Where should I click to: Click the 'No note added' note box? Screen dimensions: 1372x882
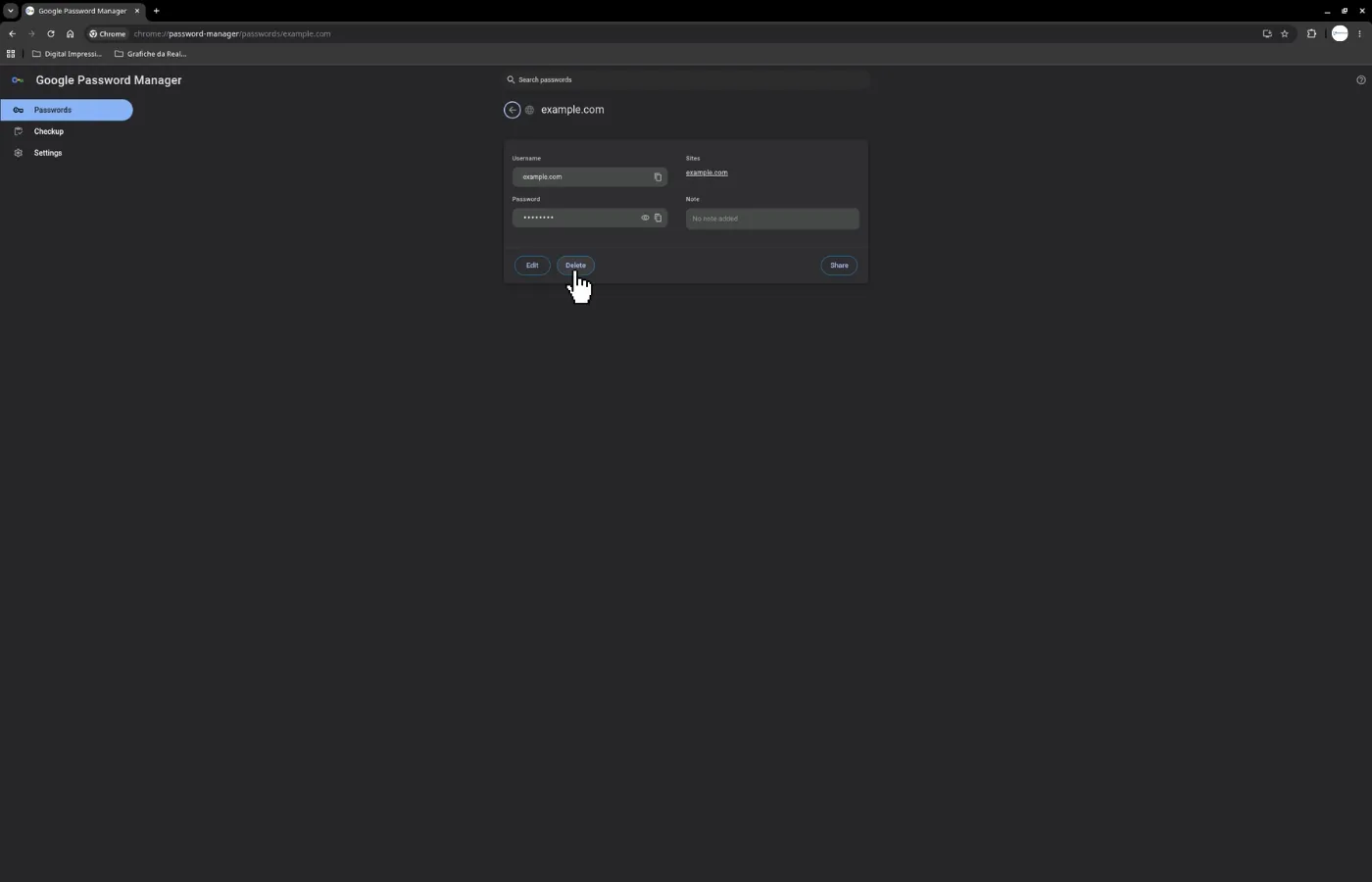(772, 219)
